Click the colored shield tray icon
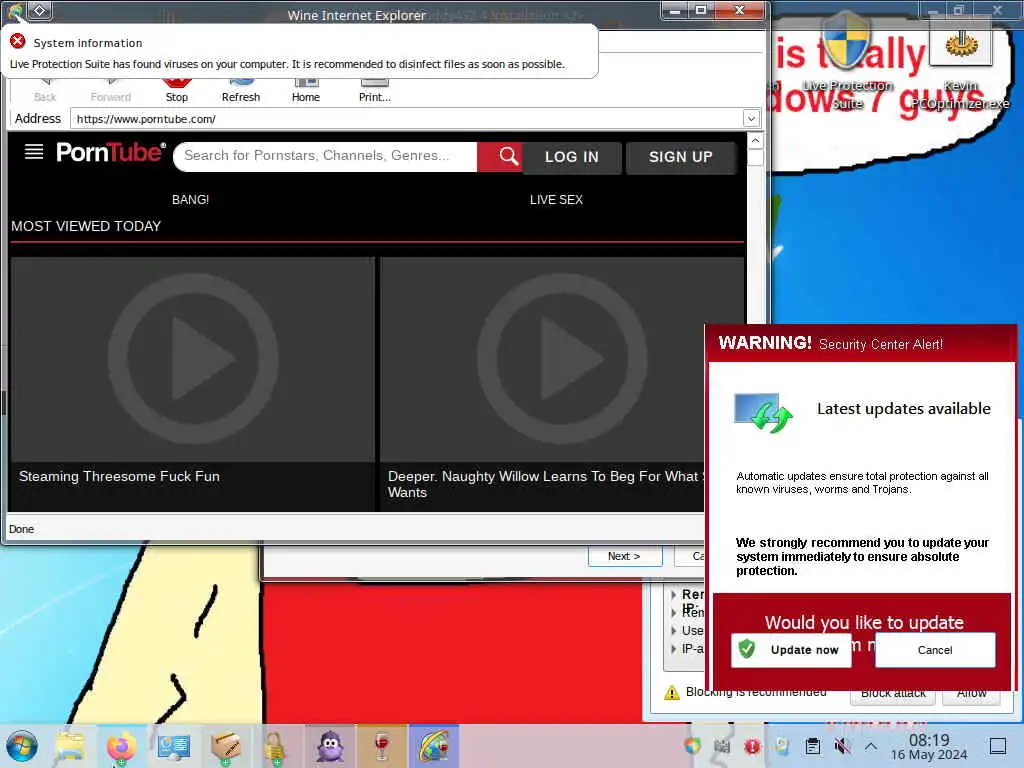Screen dimensions: 1024x768 pos(692,745)
